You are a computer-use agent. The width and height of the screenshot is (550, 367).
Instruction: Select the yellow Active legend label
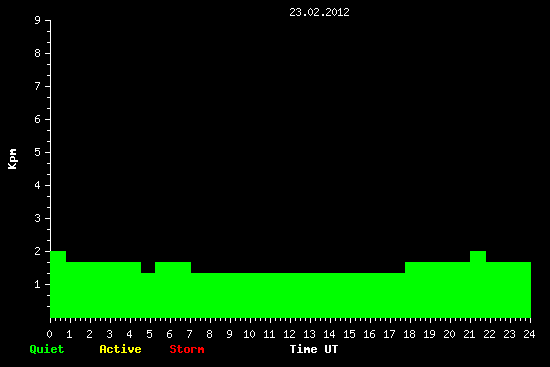tap(120, 349)
